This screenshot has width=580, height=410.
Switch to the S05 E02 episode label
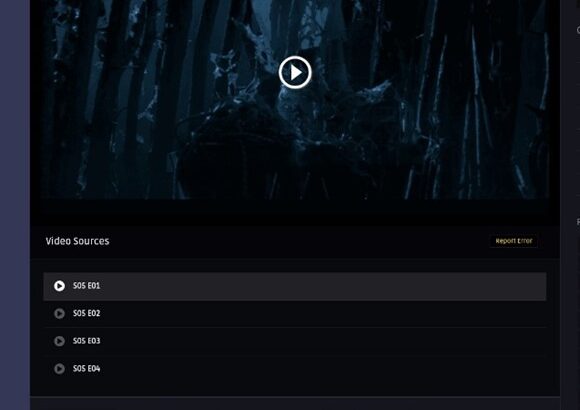coord(87,313)
